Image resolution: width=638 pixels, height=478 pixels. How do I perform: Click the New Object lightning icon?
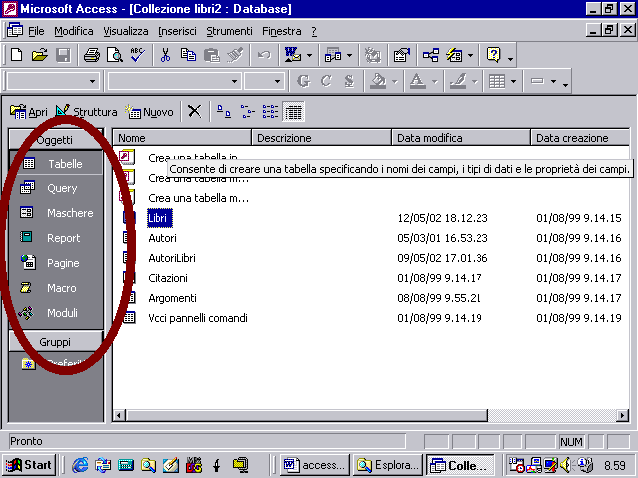(x=454, y=55)
